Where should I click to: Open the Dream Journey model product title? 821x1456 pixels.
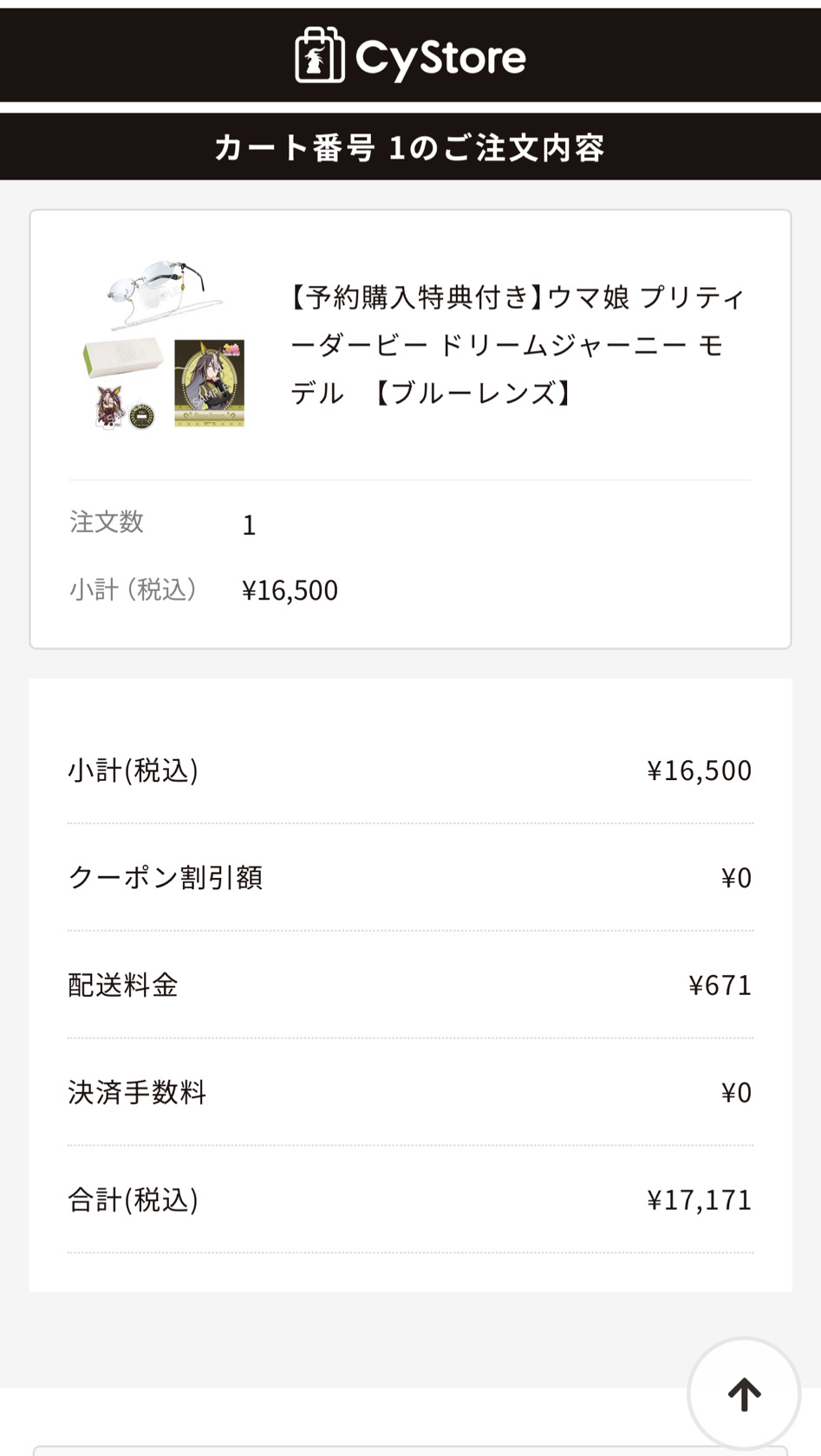coord(517,345)
